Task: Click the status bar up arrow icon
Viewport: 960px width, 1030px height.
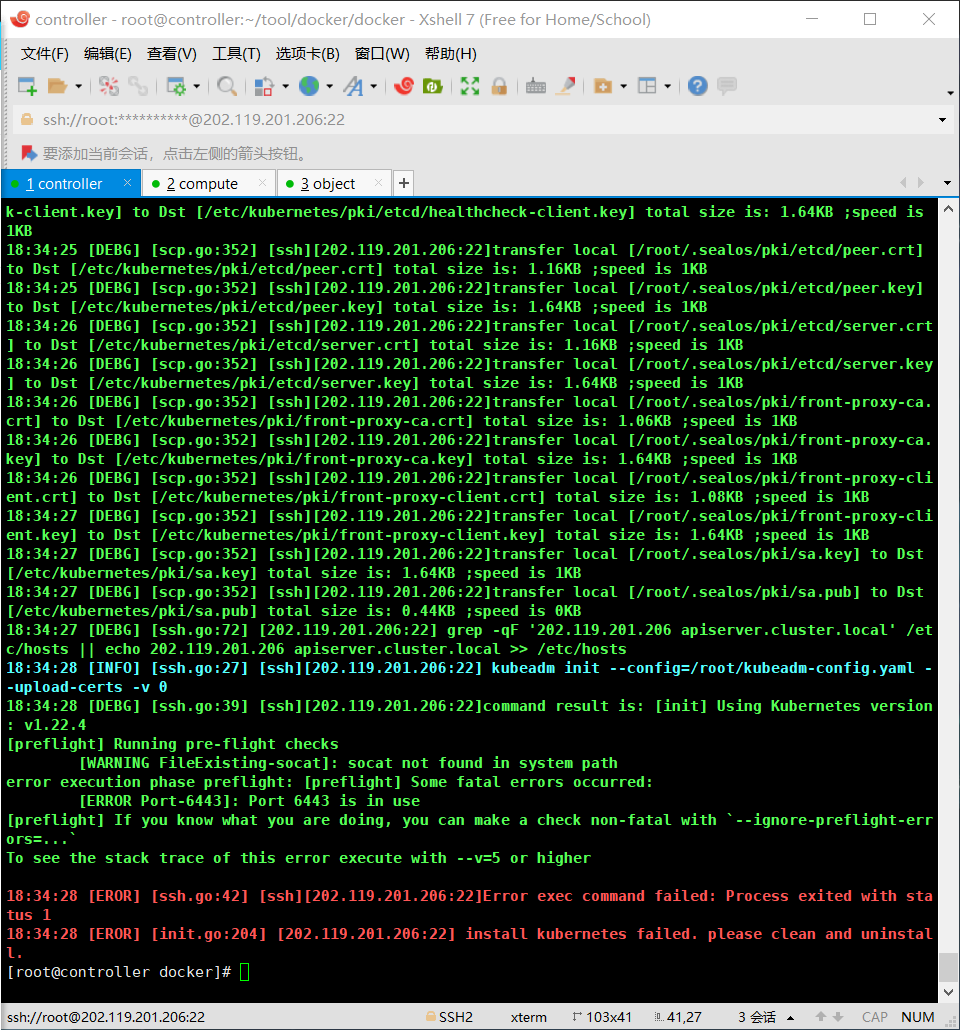Action: (x=821, y=1018)
